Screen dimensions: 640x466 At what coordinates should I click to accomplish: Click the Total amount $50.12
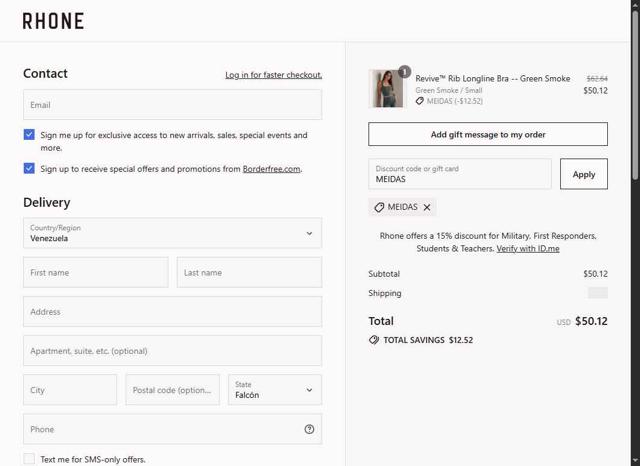(x=591, y=321)
